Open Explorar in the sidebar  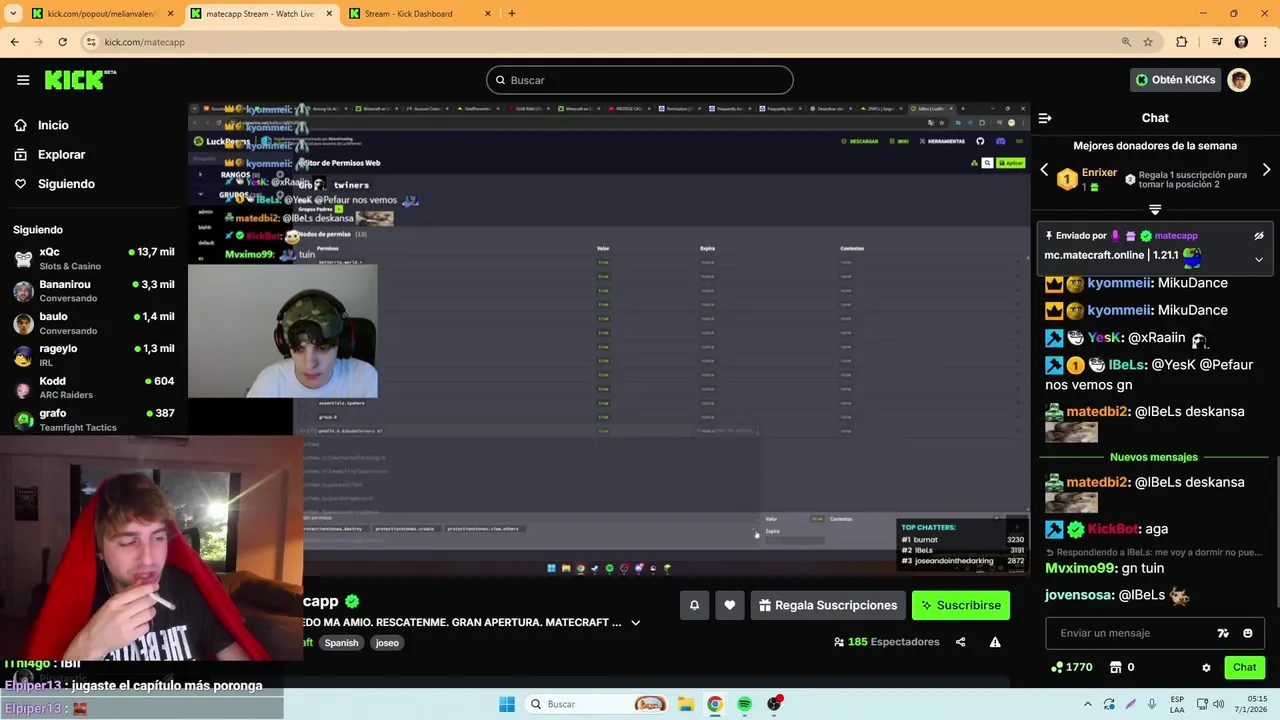(x=61, y=154)
